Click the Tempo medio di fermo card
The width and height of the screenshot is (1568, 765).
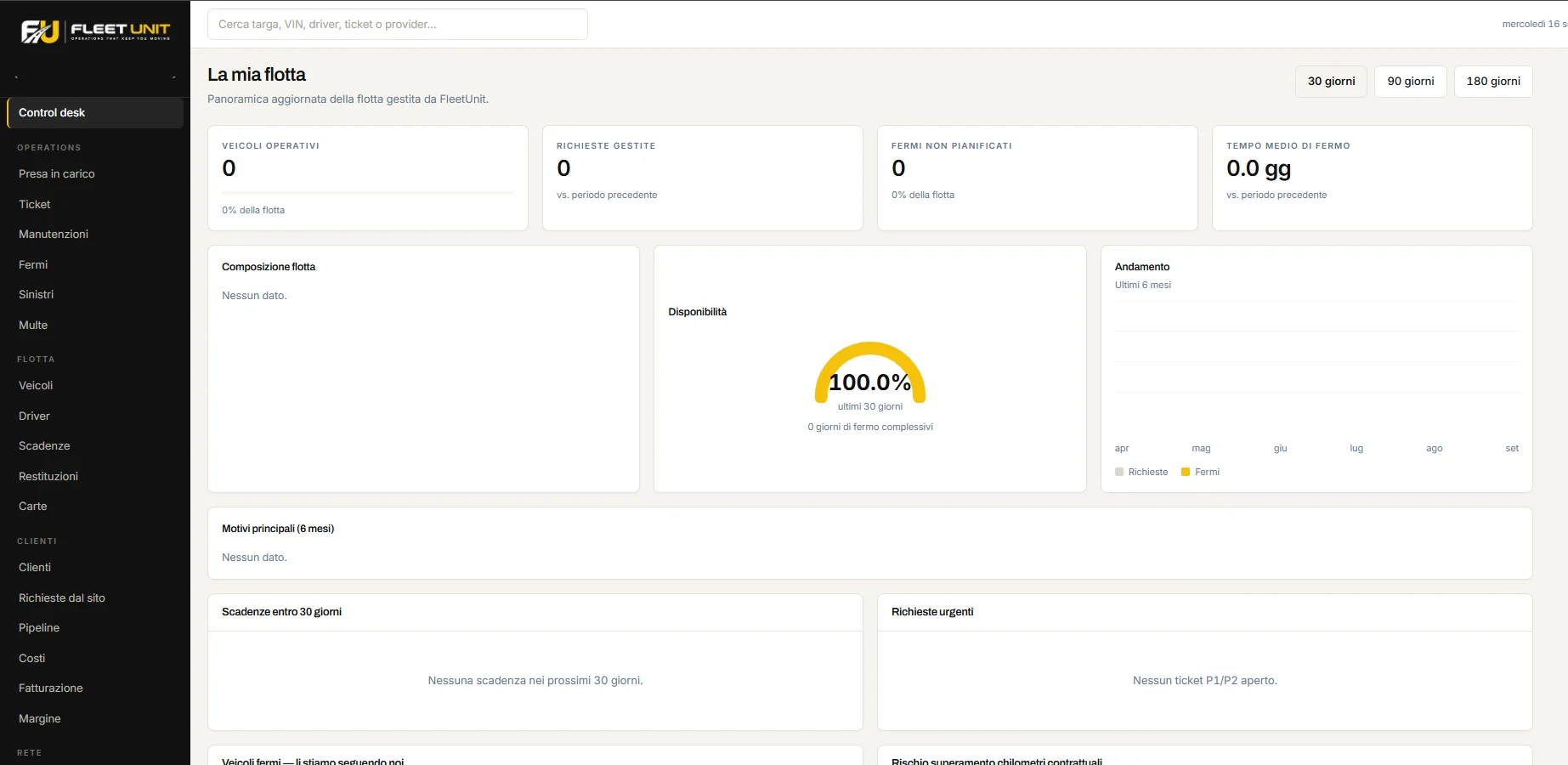pyautogui.click(x=1373, y=178)
